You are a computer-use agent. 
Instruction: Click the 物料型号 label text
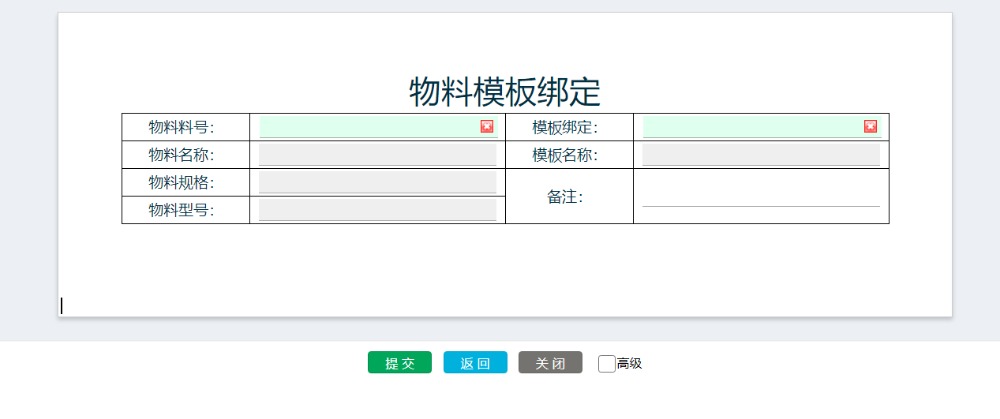click(x=182, y=210)
